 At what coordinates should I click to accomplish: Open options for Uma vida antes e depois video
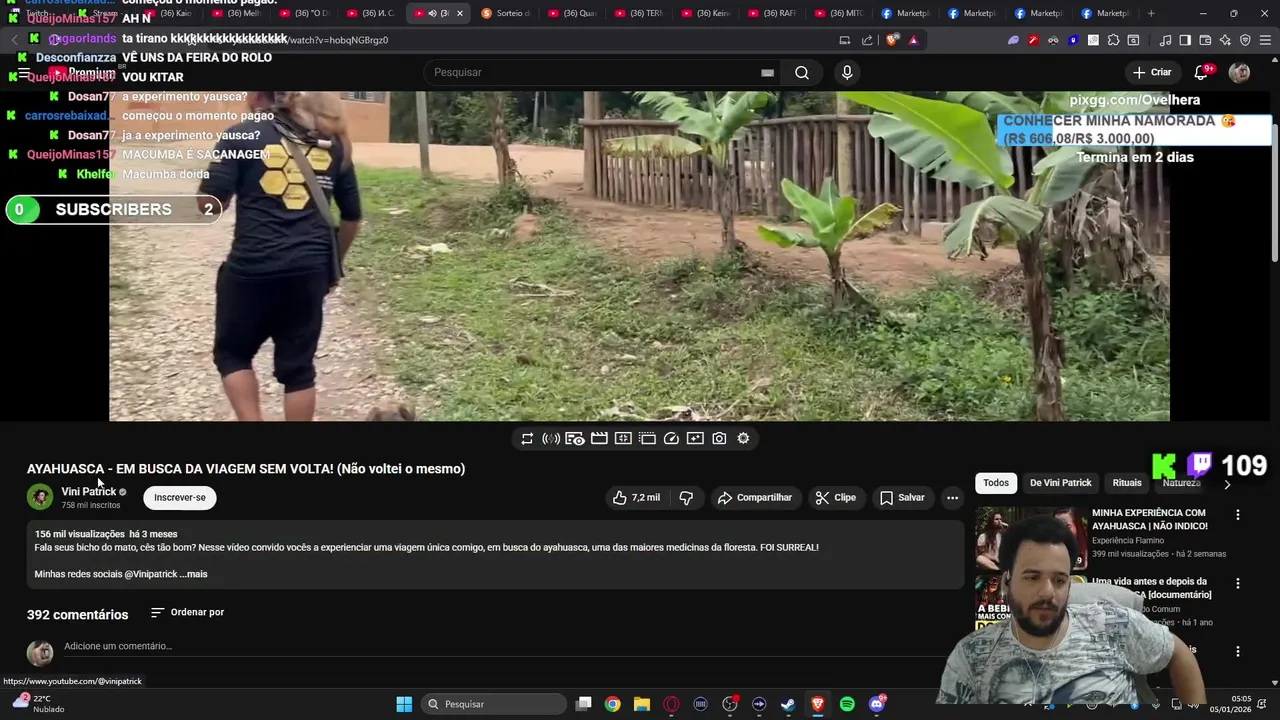[1238, 583]
